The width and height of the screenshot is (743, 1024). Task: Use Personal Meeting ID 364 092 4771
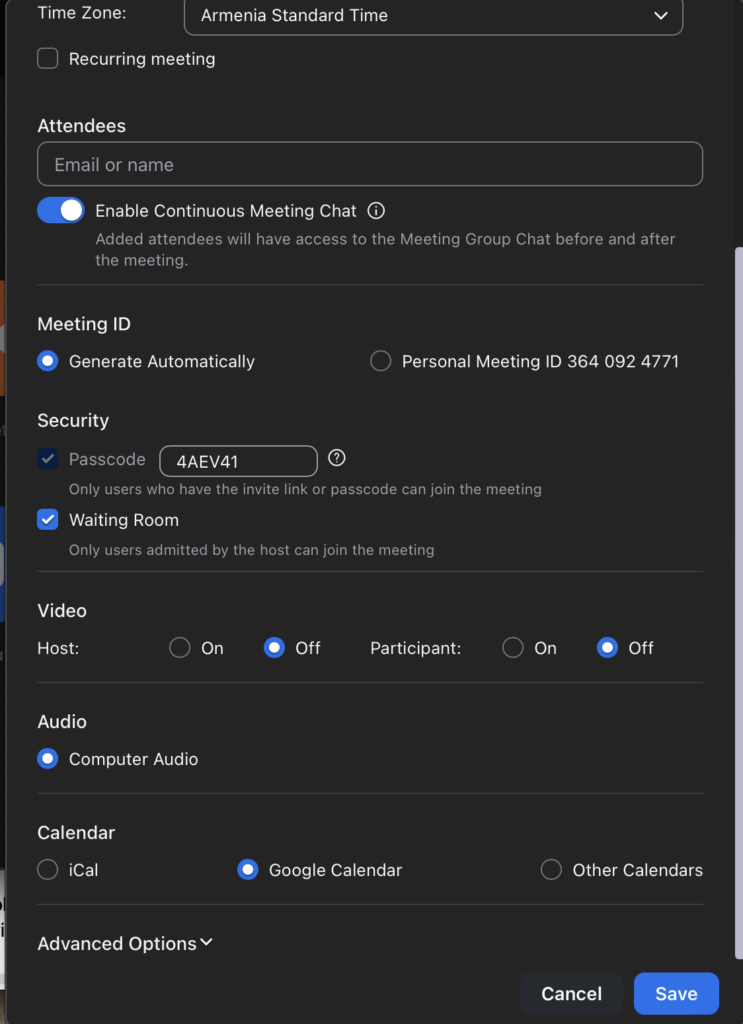pyautogui.click(x=380, y=361)
